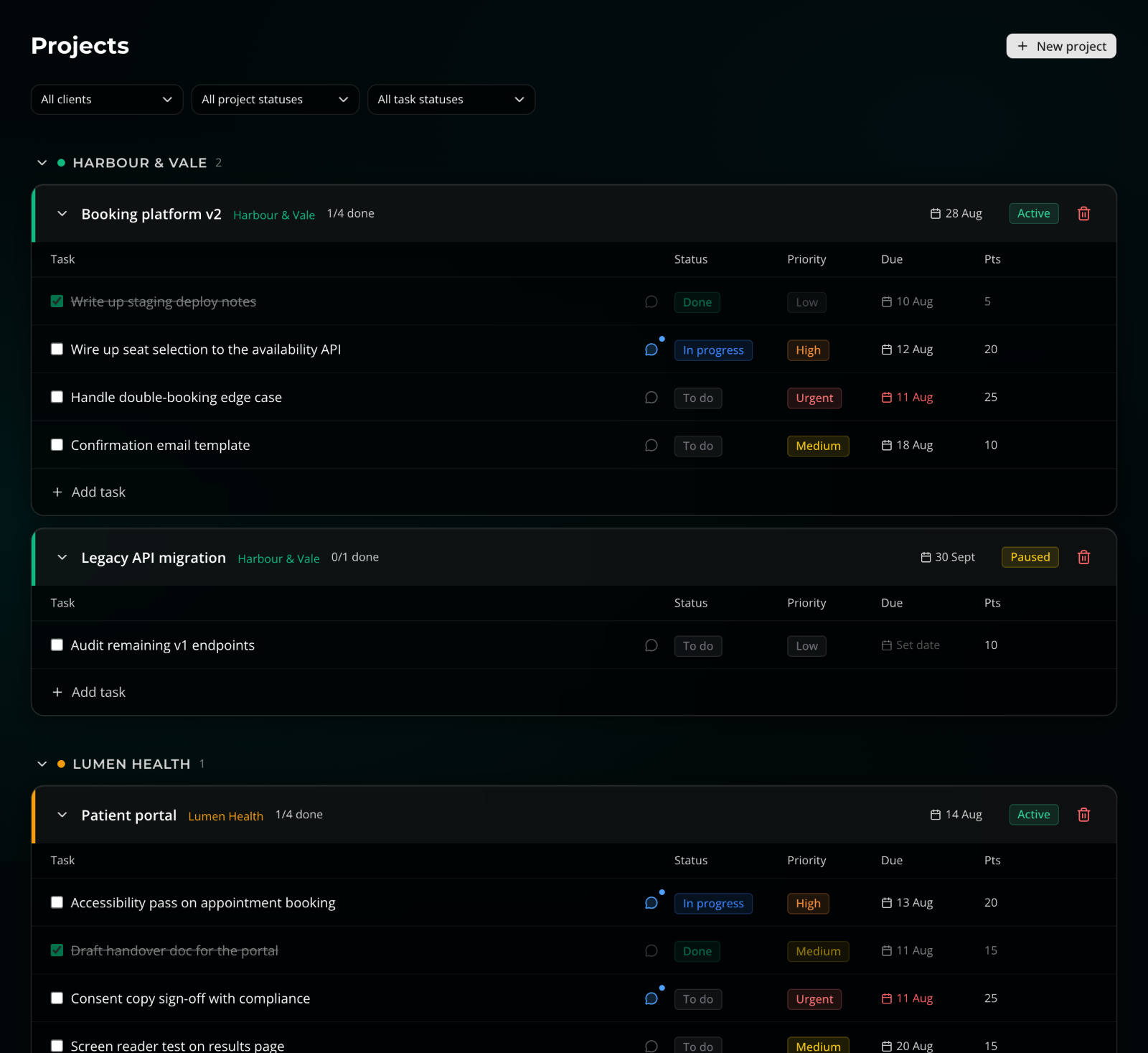Check Screen reader test on results page
This screenshot has height=1053, width=1148.
57,1046
